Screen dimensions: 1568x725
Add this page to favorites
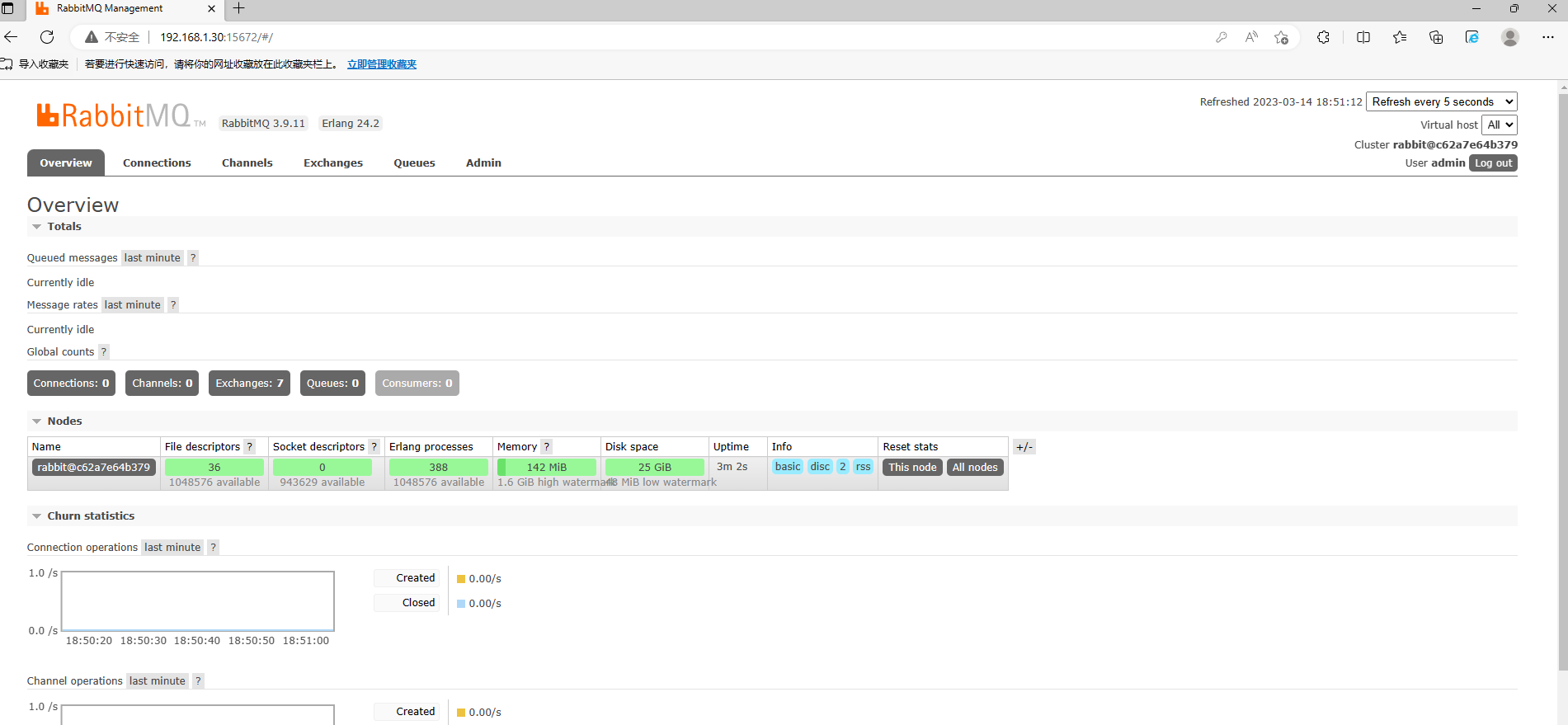(x=1281, y=37)
